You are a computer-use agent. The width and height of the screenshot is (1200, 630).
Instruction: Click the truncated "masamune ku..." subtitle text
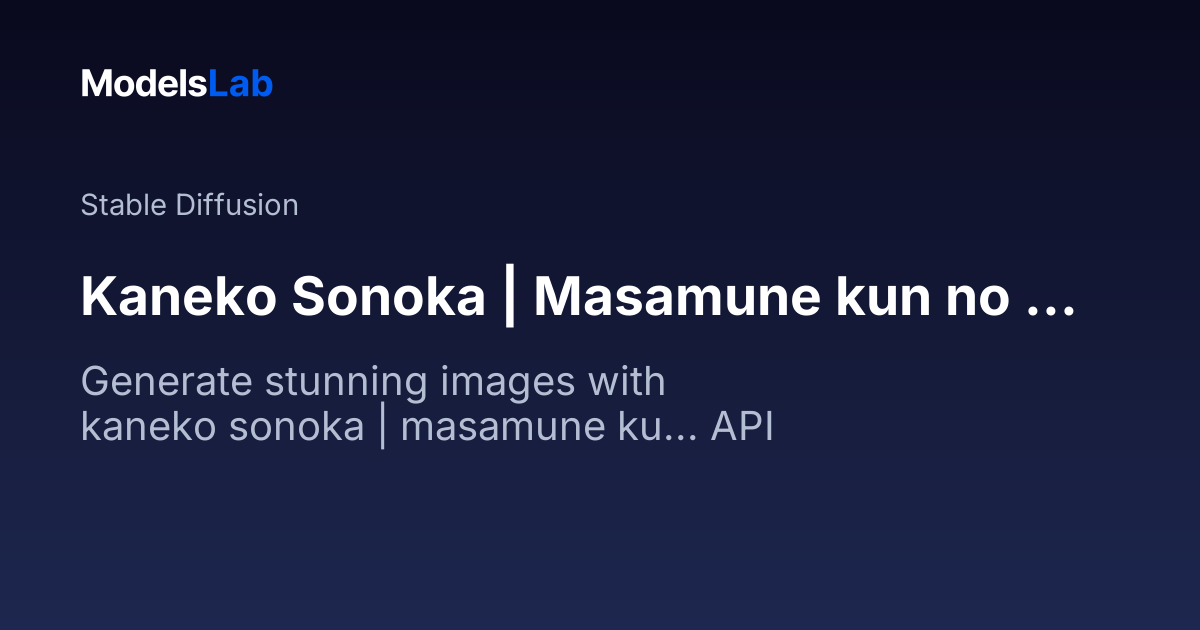(x=550, y=427)
